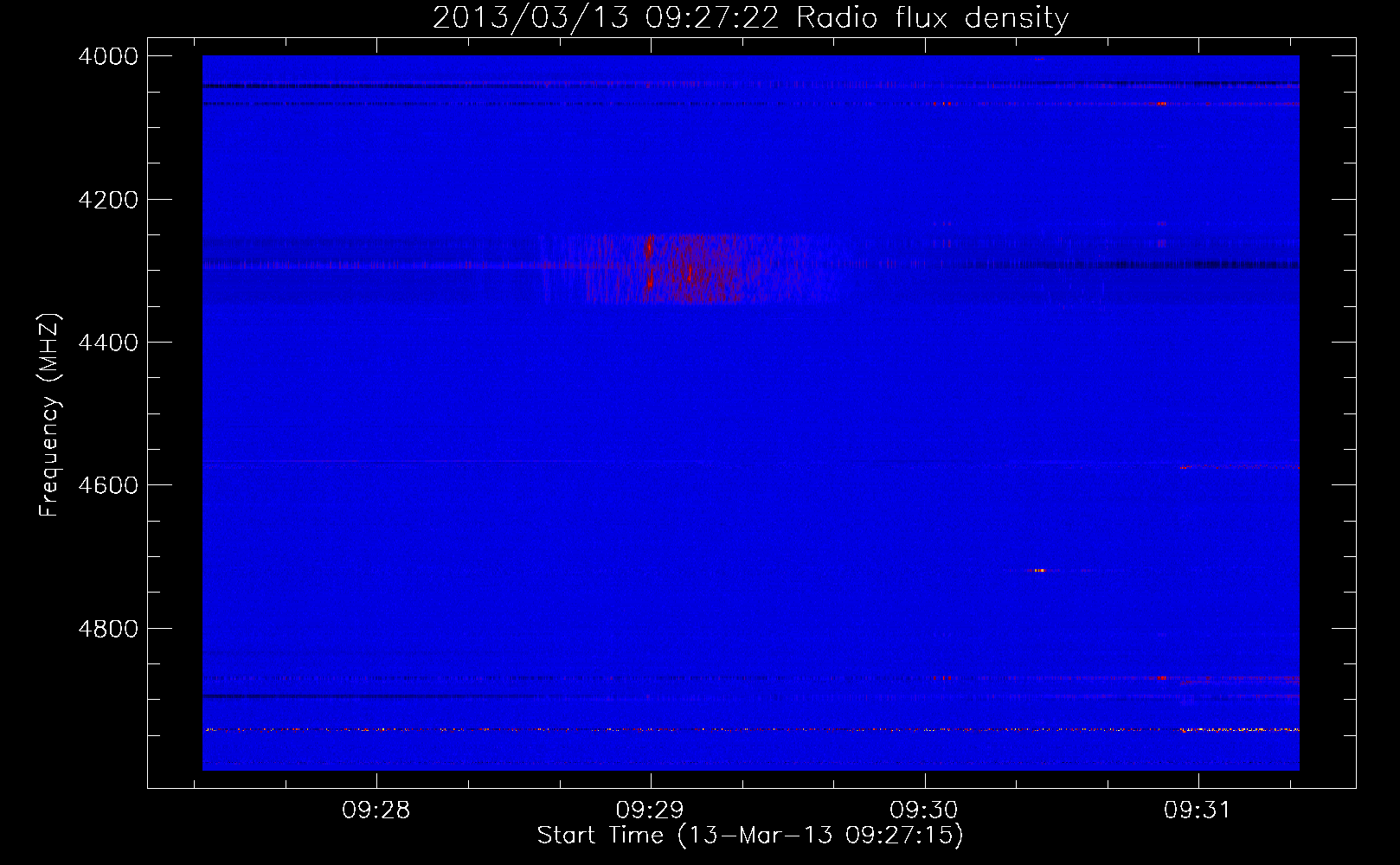Click the 09:31 time tick label
Screen dimensions: 1400x865
[x=1198, y=811]
